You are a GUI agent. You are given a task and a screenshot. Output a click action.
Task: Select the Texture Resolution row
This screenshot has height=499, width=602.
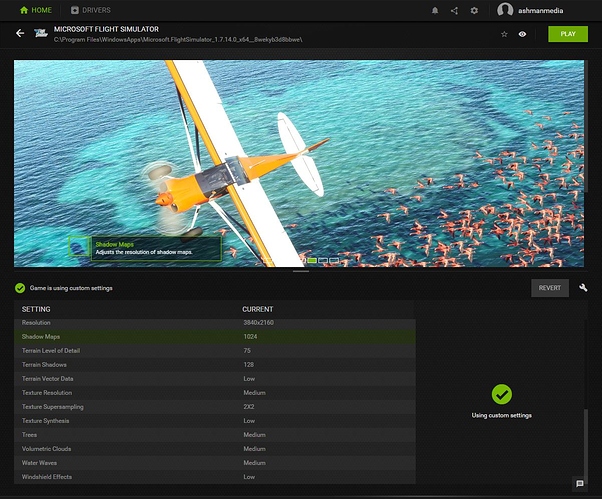pos(215,393)
